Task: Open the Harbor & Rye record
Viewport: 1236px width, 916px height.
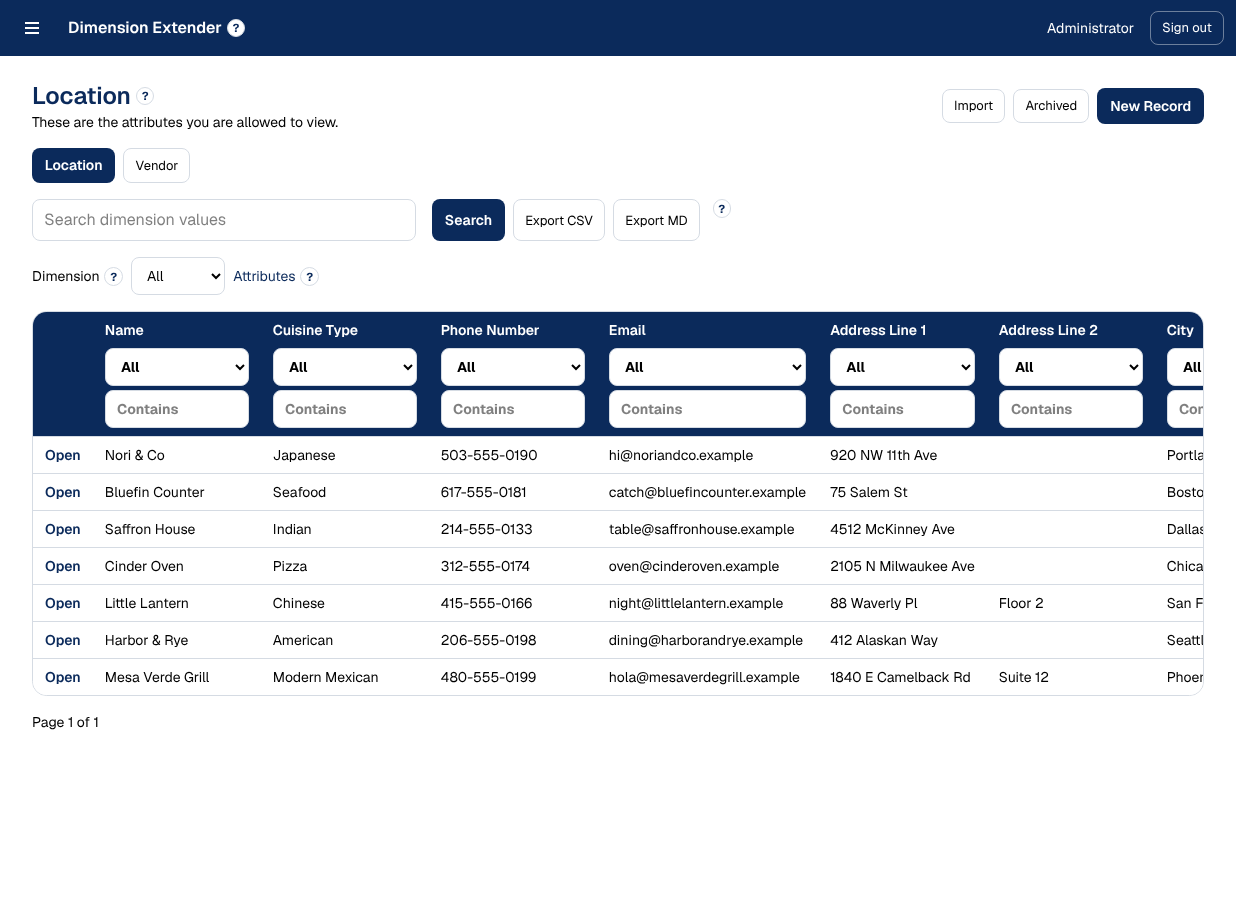Action: pos(62,640)
